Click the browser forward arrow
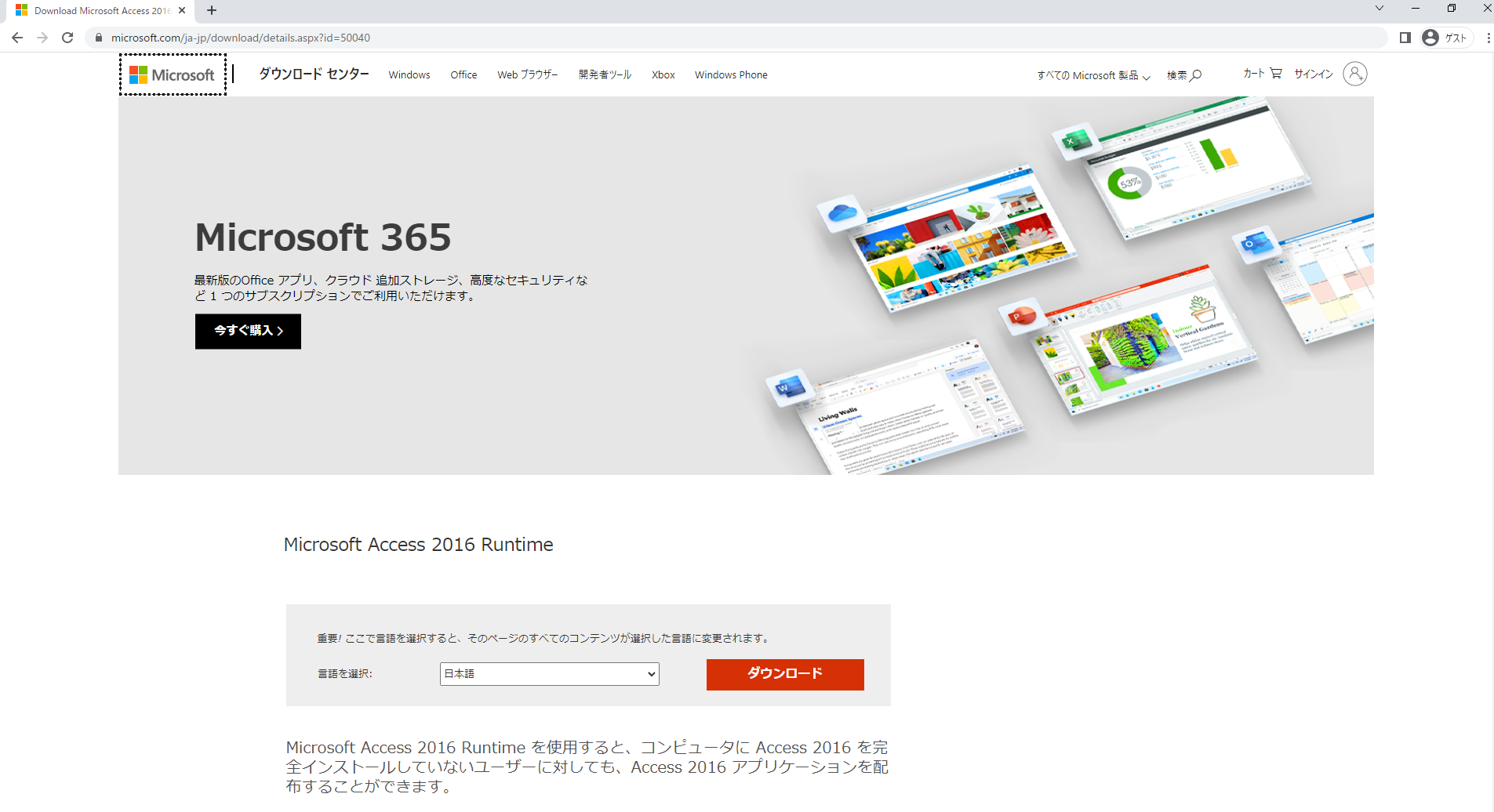Viewport: 1494px width, 812px height. pyautogui.click(x=42, y=38)
